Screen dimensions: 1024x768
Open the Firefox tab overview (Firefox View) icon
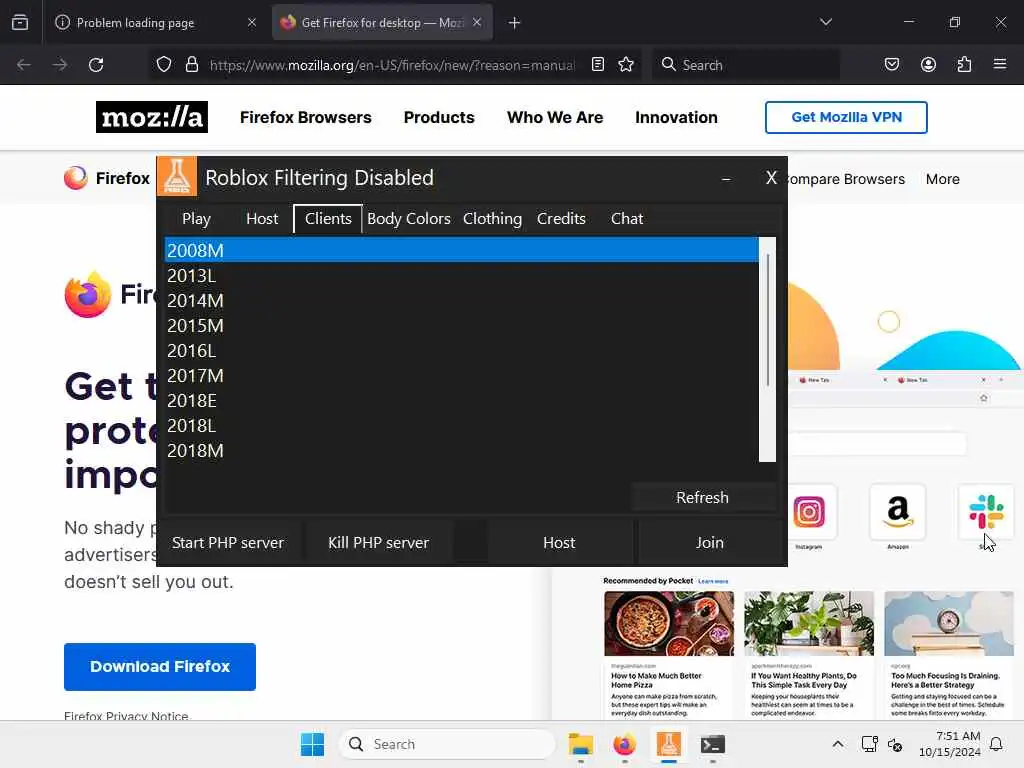pyautogui.click(x=20, y=22)
